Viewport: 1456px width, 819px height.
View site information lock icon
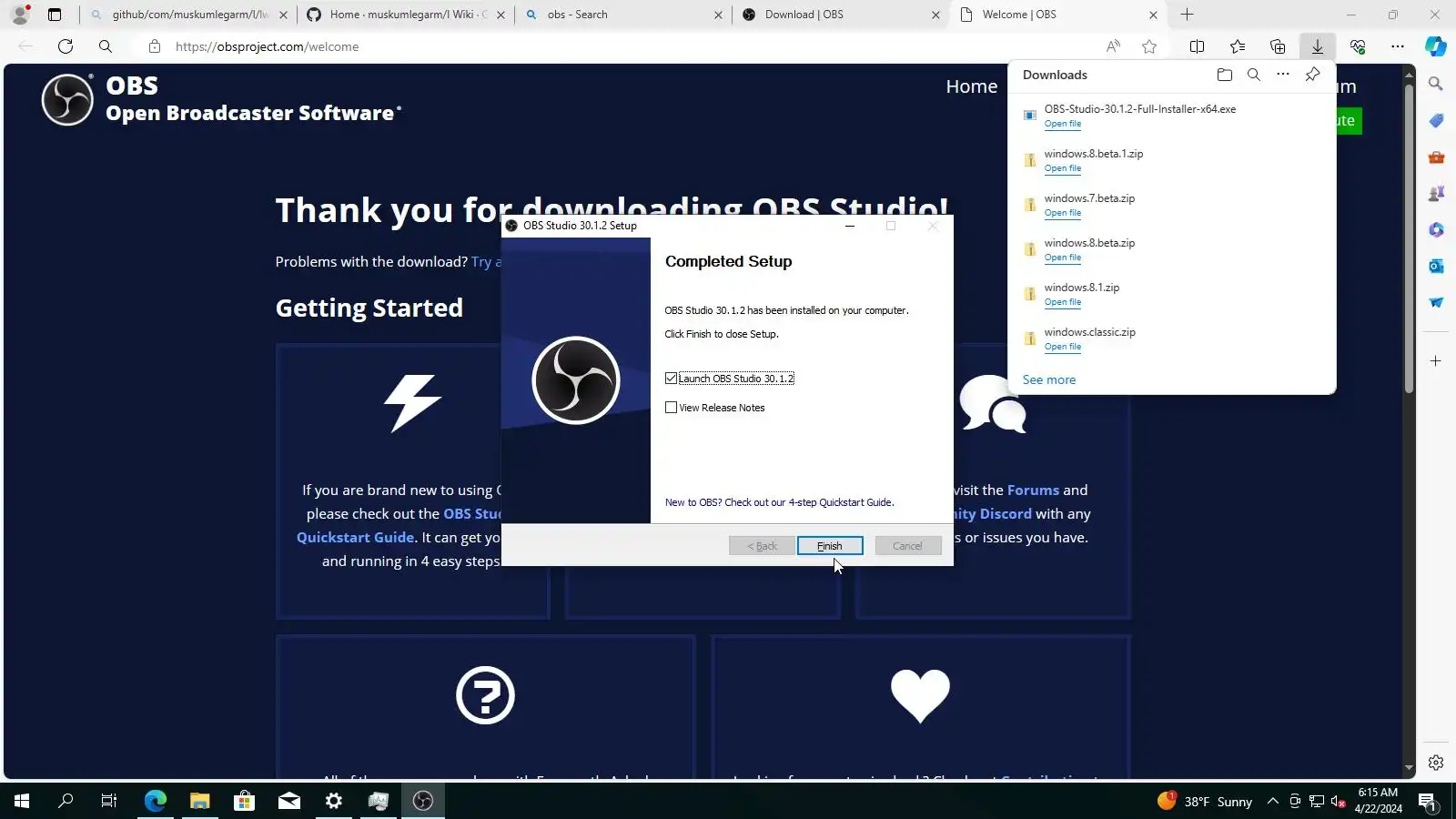coord(155,46)
